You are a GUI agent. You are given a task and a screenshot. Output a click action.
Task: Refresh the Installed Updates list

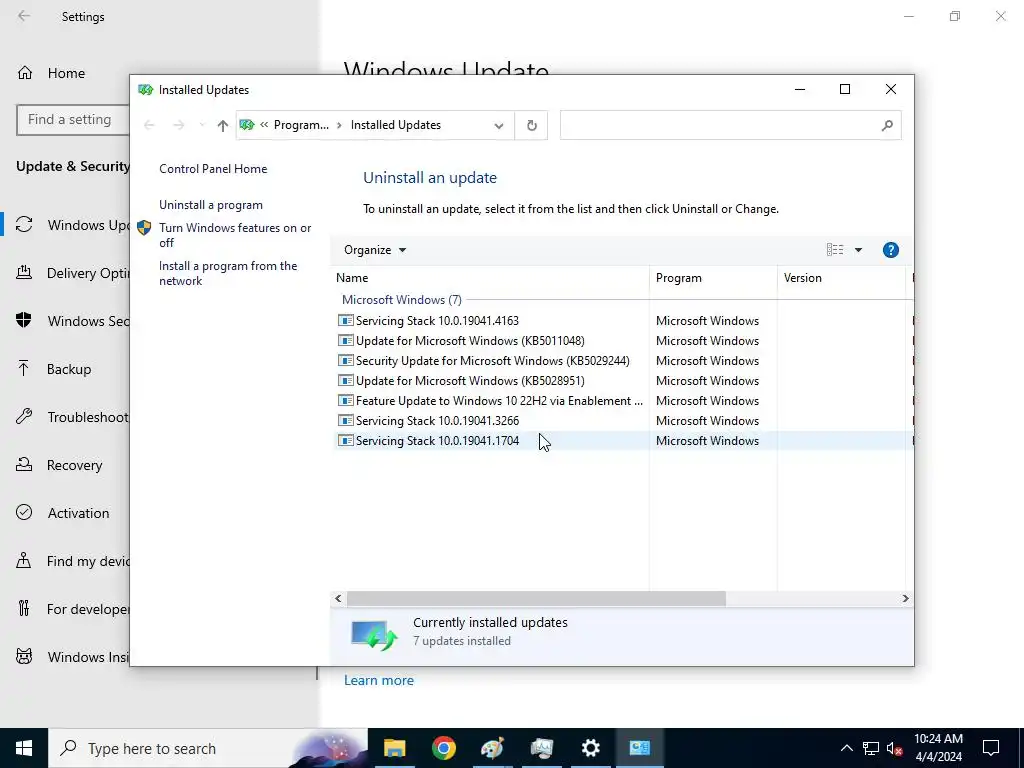click(532, 125)
